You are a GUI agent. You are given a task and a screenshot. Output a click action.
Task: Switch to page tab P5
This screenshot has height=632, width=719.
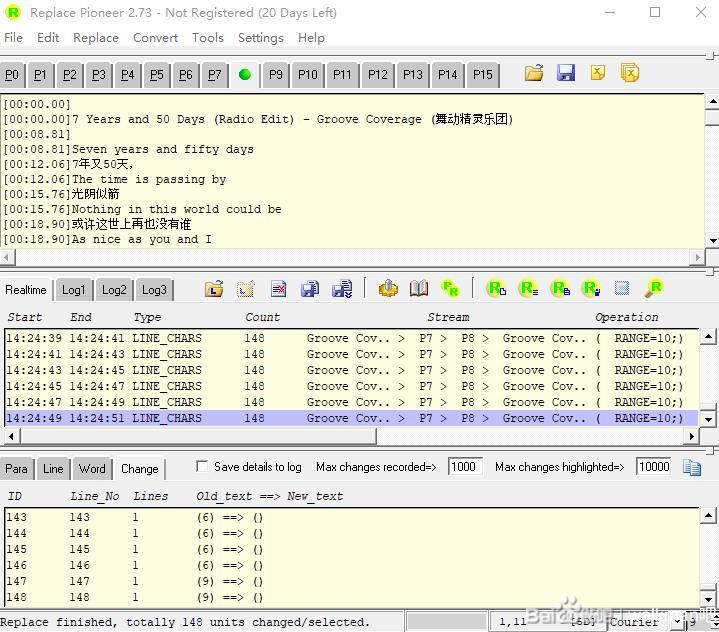click(157, 74)
